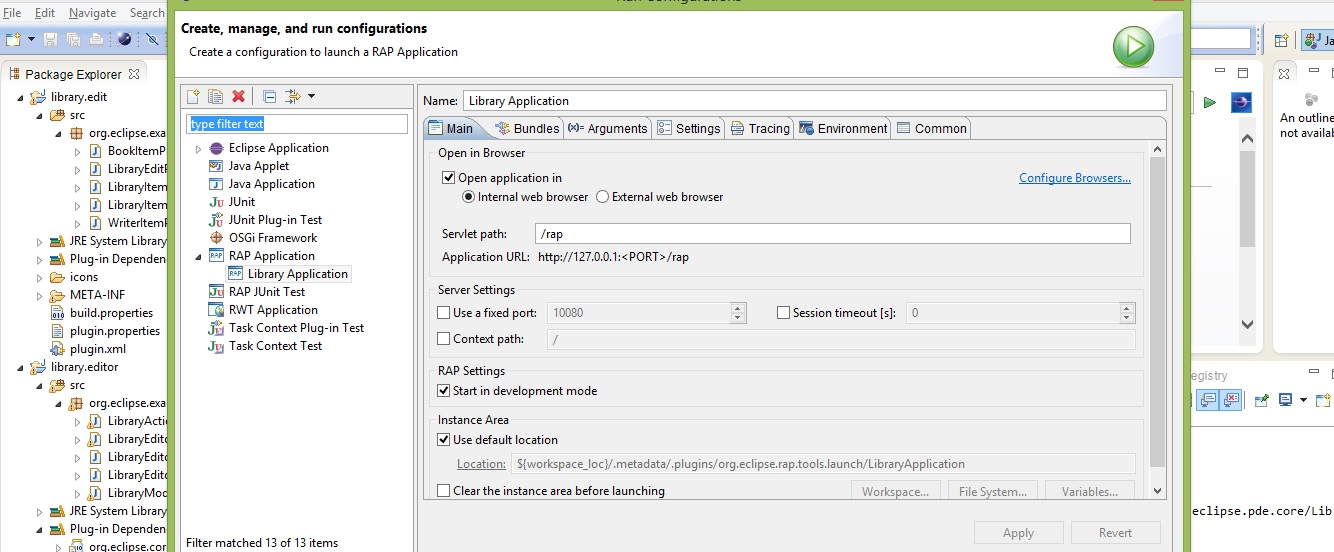Switch to the Settings tab

(689, 128)
